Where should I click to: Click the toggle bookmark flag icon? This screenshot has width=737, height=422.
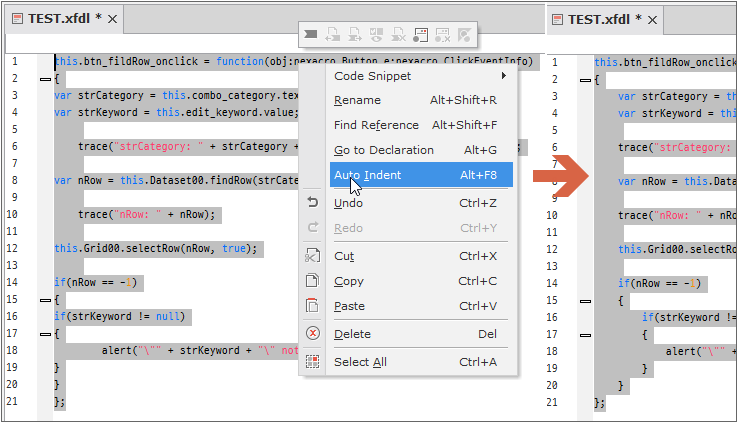tap(311, 34)
